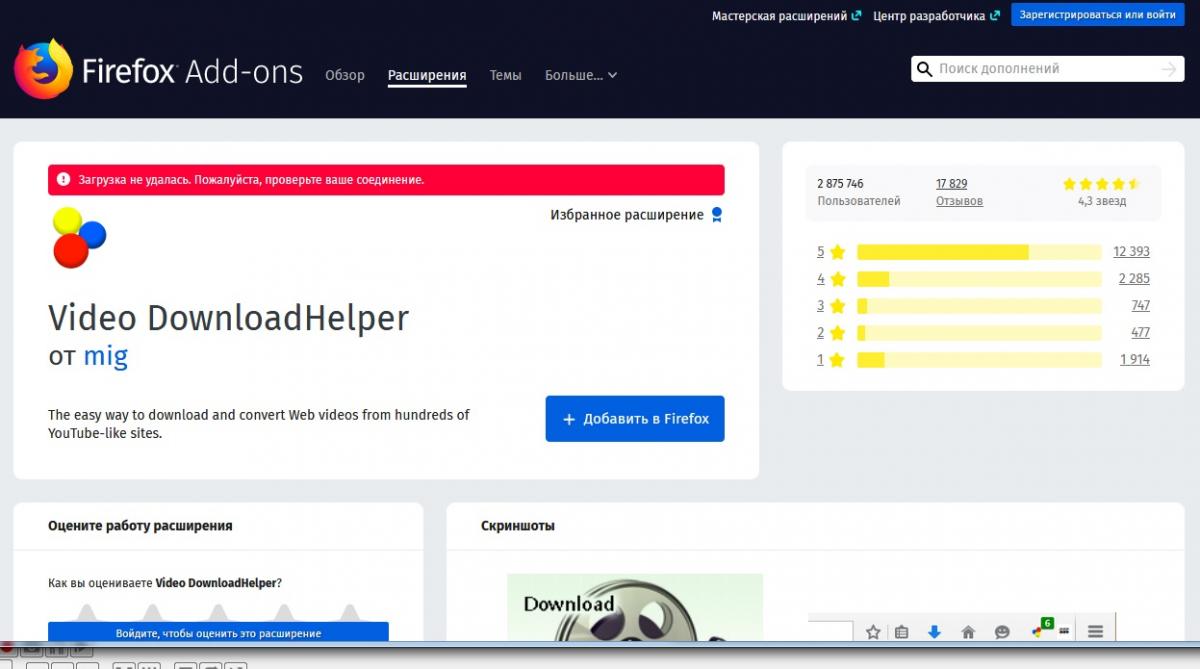Click the Пользователей label
1200x669 pixels.
click(x=859, y=201)
